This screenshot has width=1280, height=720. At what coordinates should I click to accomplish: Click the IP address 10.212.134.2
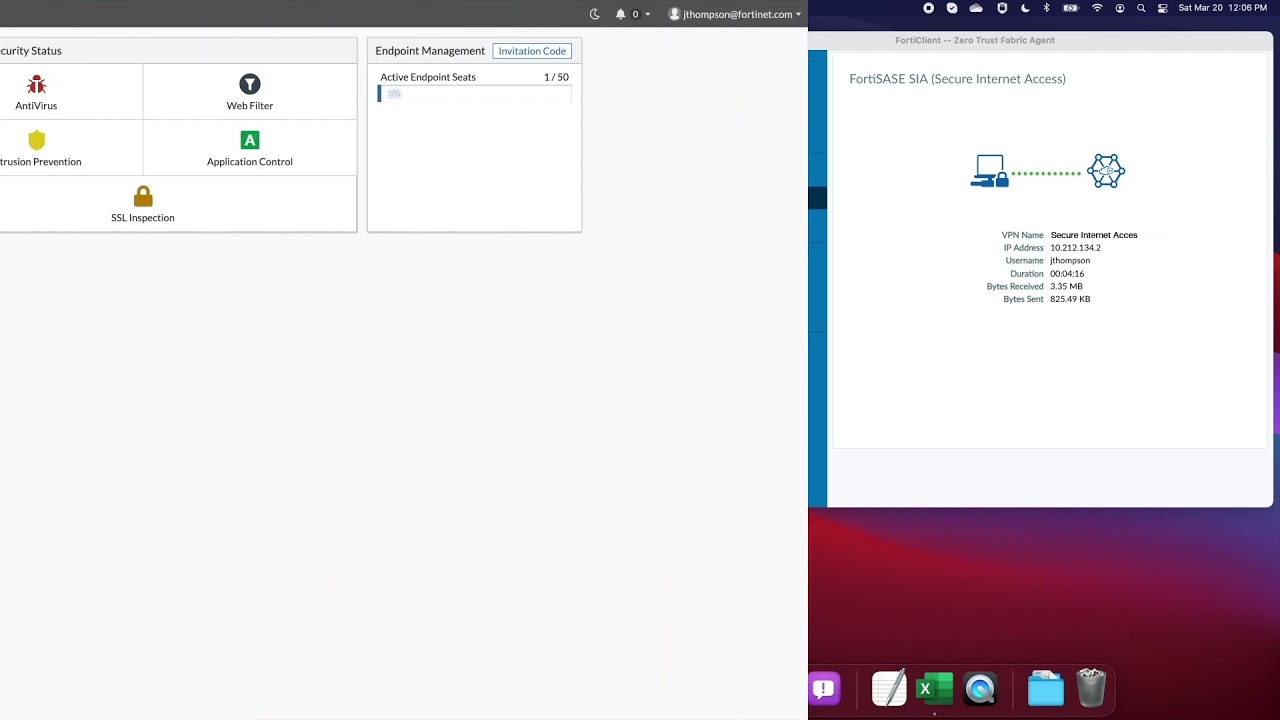(1075, 248)
